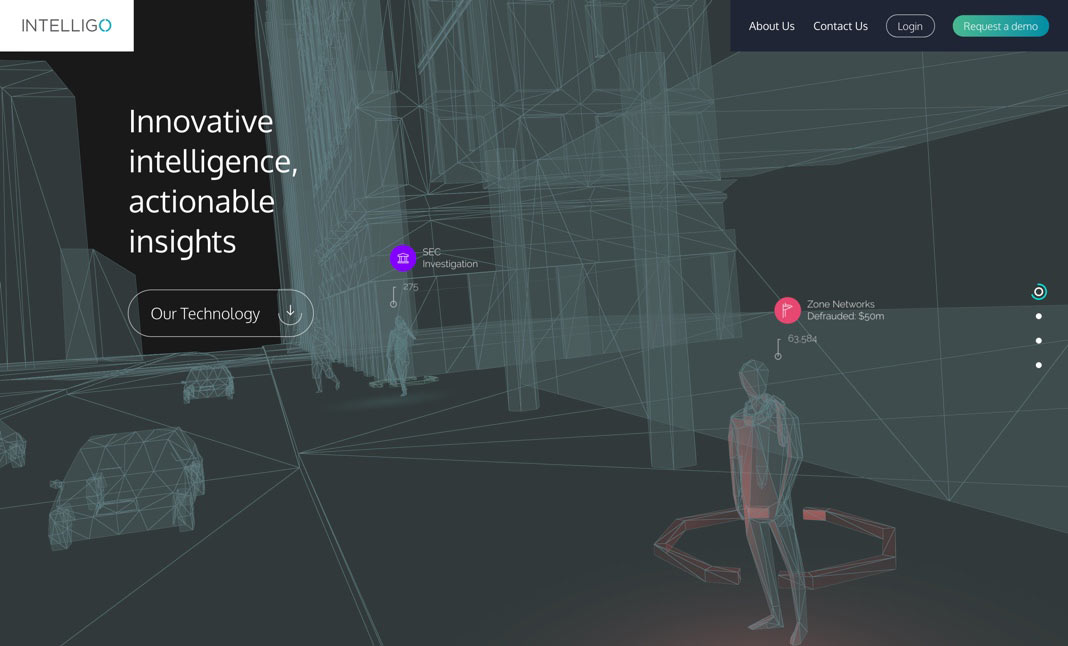Select the red Zone Networks flag icon
The image size is (1068, 646).
[x=787, y=310]
